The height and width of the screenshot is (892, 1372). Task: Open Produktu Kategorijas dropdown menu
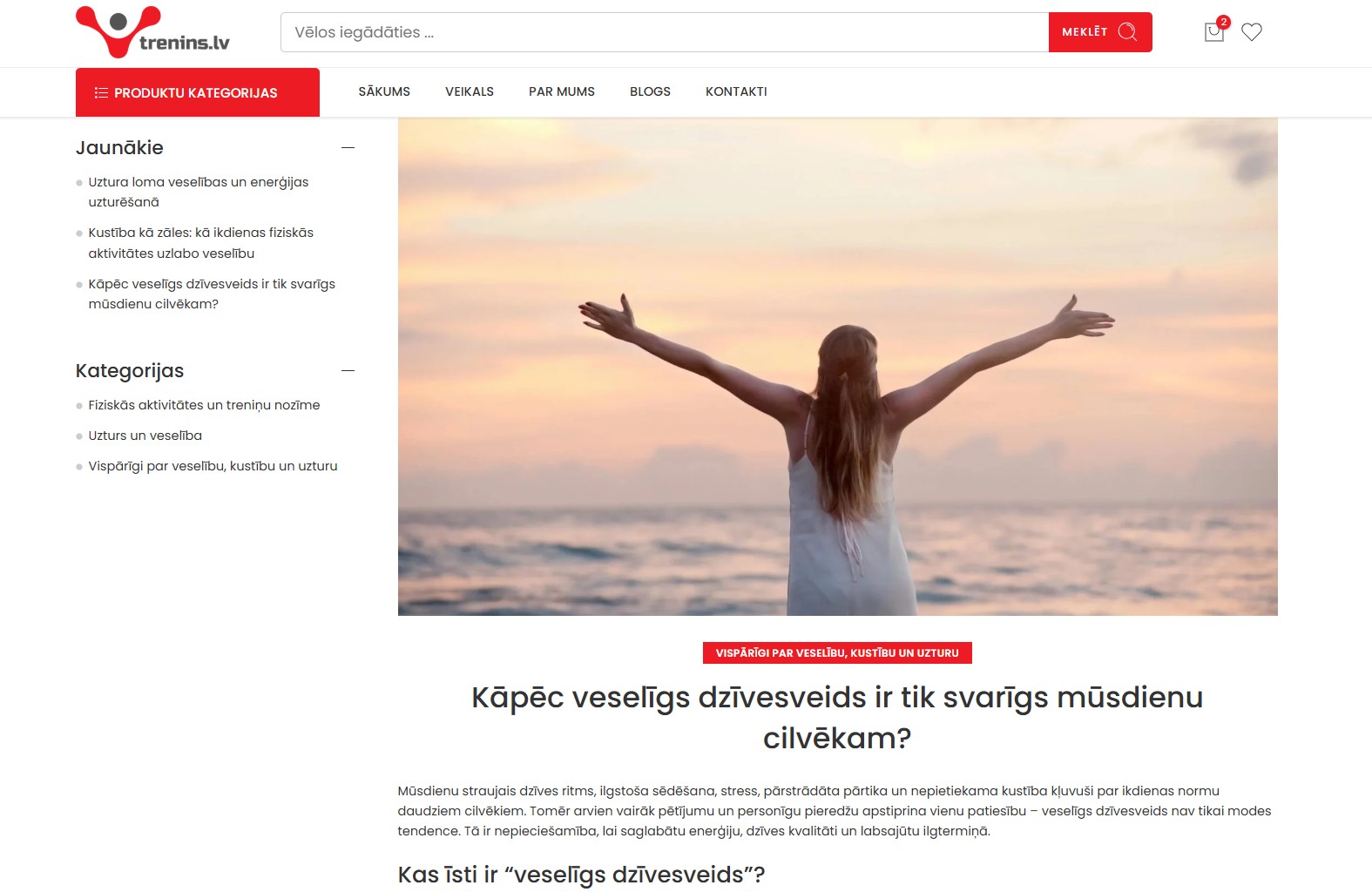[x=198, y=92]
